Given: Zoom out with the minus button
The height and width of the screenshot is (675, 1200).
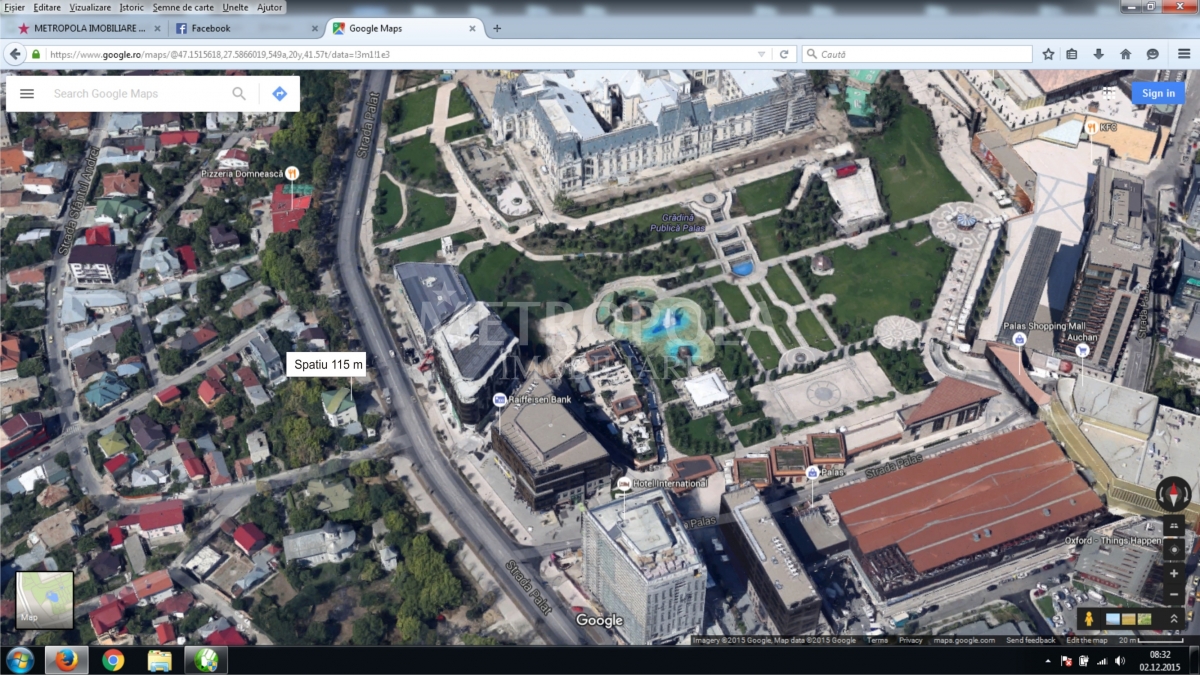Looking at the screenshot, I should pos(1174,595).
